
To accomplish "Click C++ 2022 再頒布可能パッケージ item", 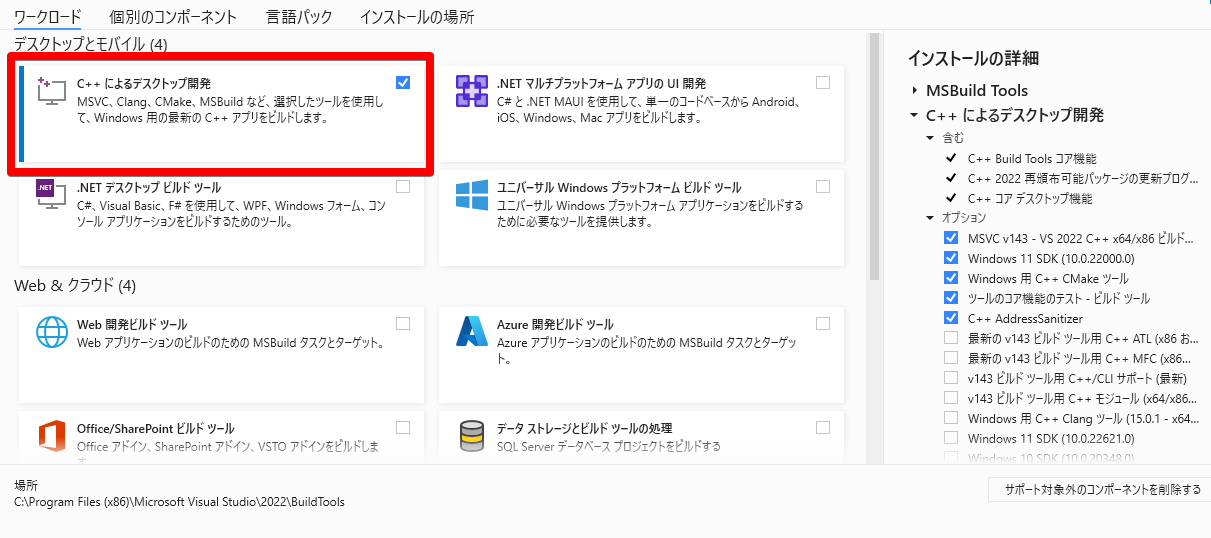I will pos(1083,178).
